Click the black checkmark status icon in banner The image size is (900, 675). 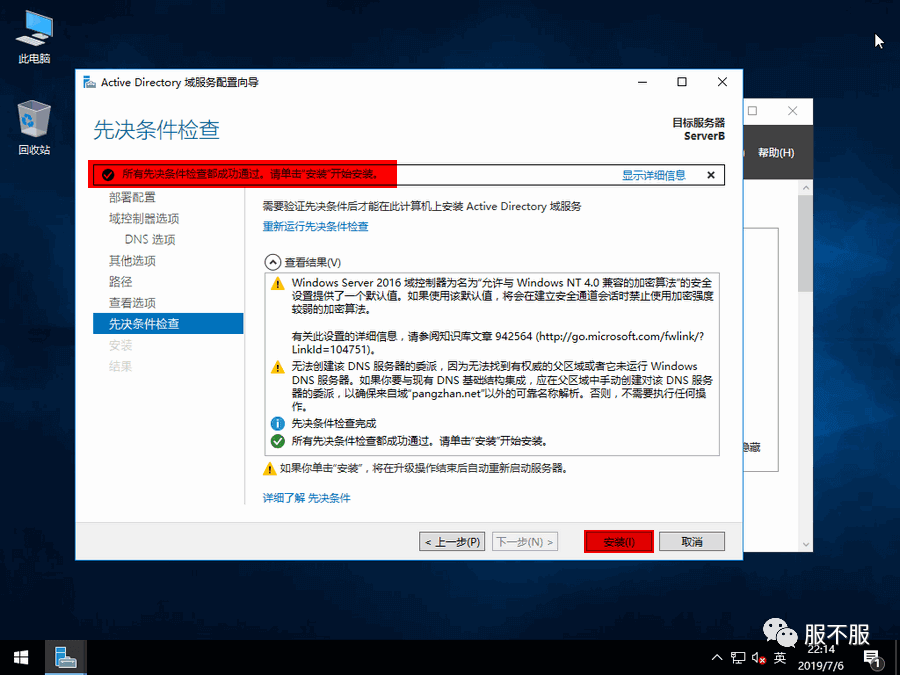[x=108, y=175]
